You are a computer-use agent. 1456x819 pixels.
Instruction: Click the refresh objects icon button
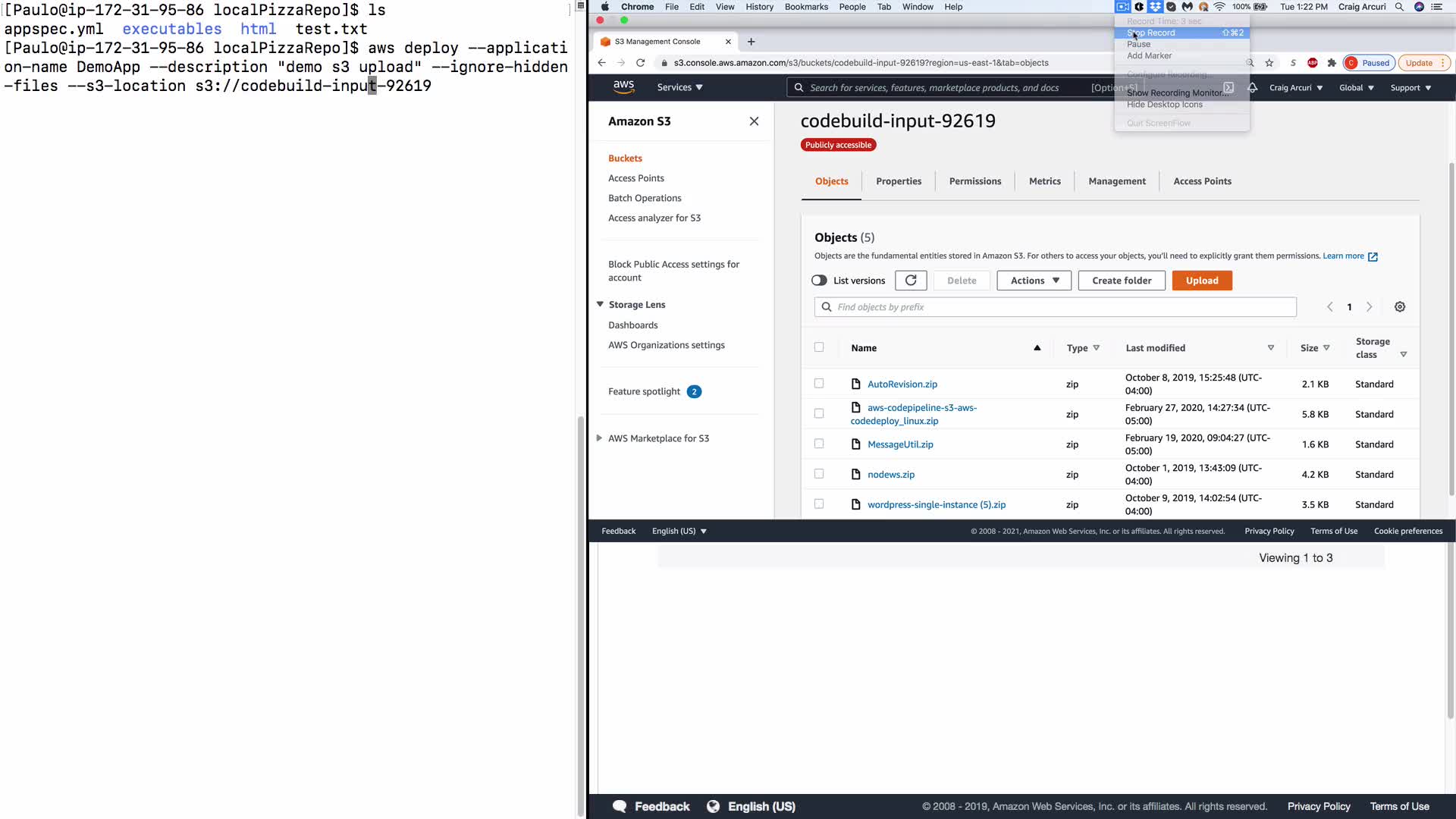[911, 281]
